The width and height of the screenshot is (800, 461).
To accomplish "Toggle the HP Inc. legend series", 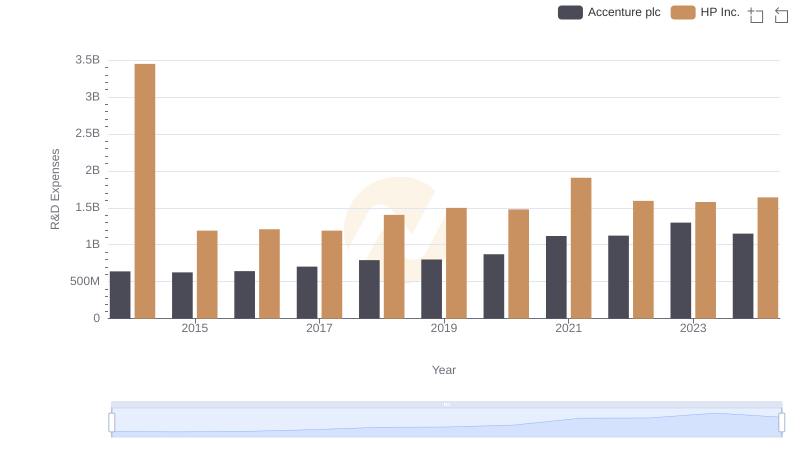I will click(705, 12).
